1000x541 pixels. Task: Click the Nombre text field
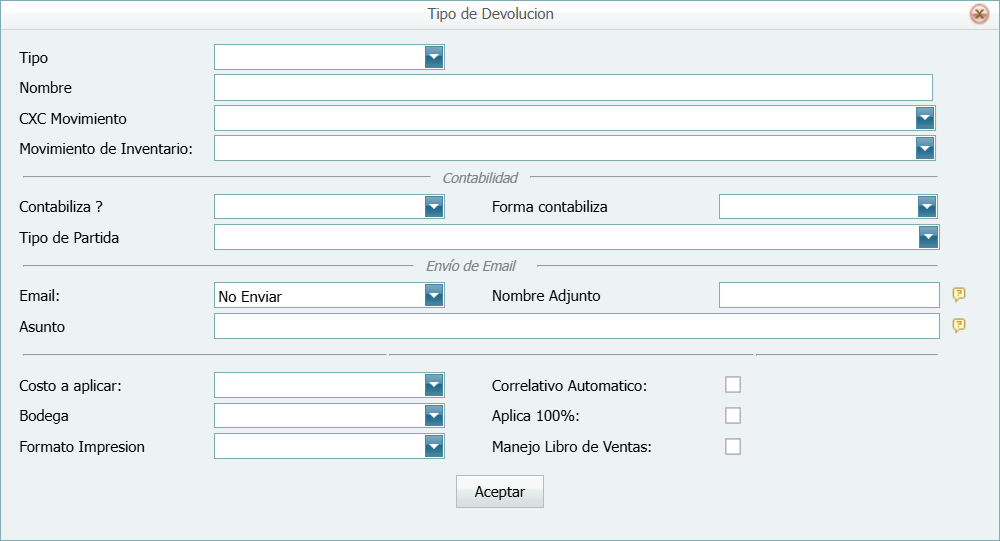click(573, 87)
